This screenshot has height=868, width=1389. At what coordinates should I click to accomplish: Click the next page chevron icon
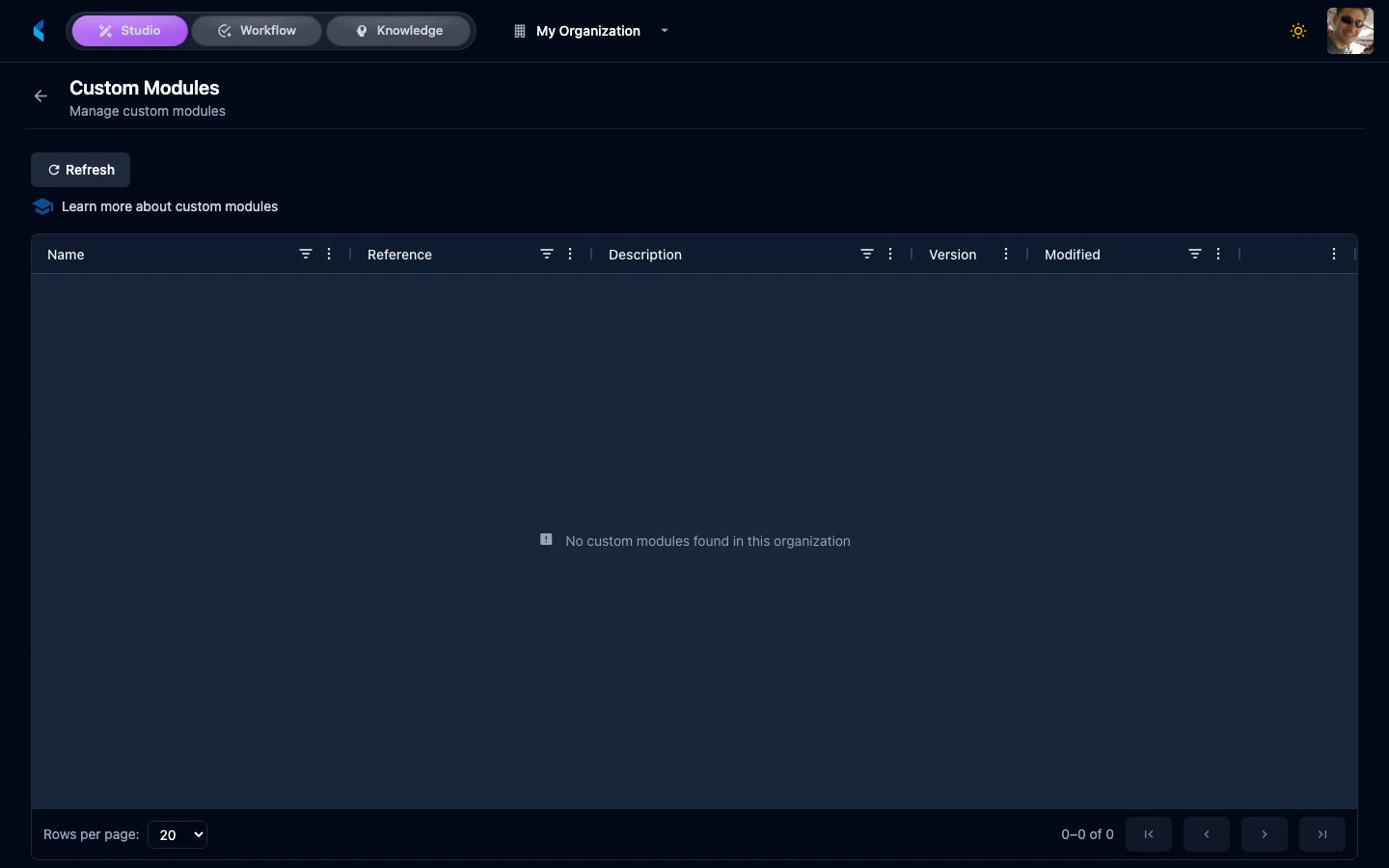(1265, 834)
